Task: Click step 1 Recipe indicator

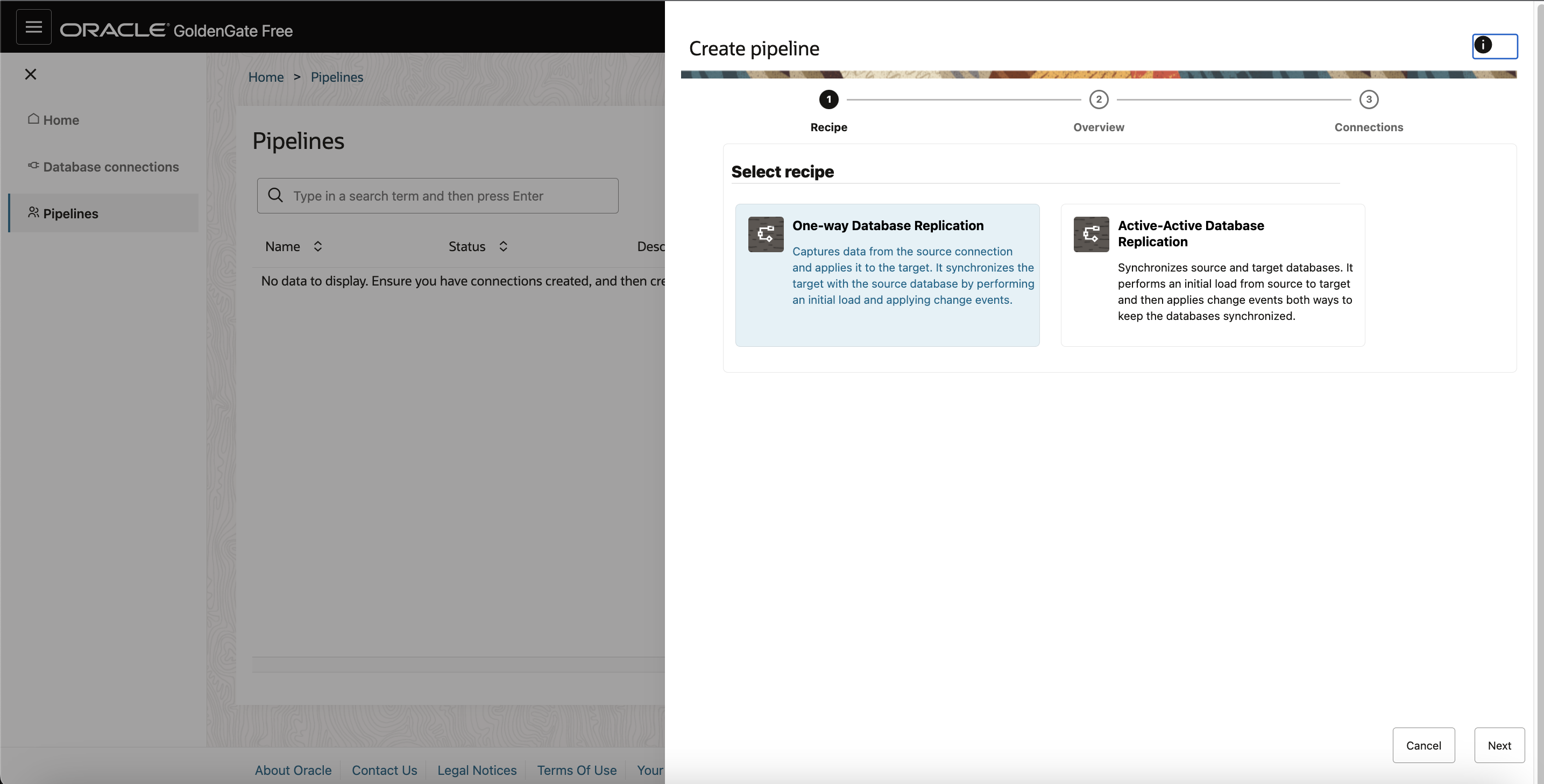Action: click(x=828, y=99)
